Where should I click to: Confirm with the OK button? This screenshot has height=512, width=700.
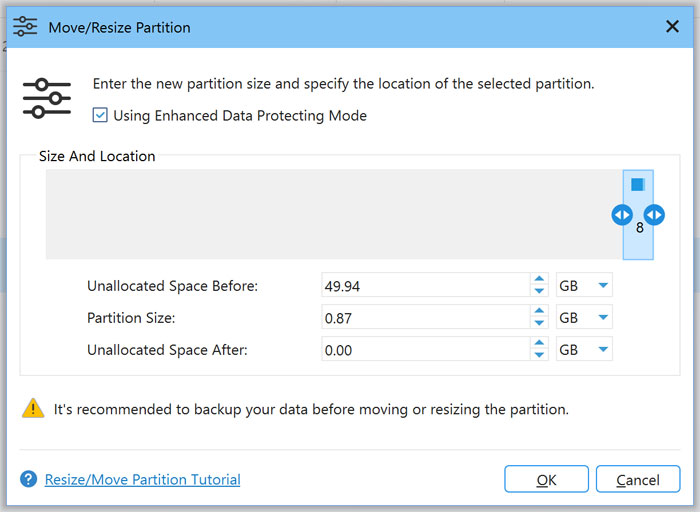(546, 479)
